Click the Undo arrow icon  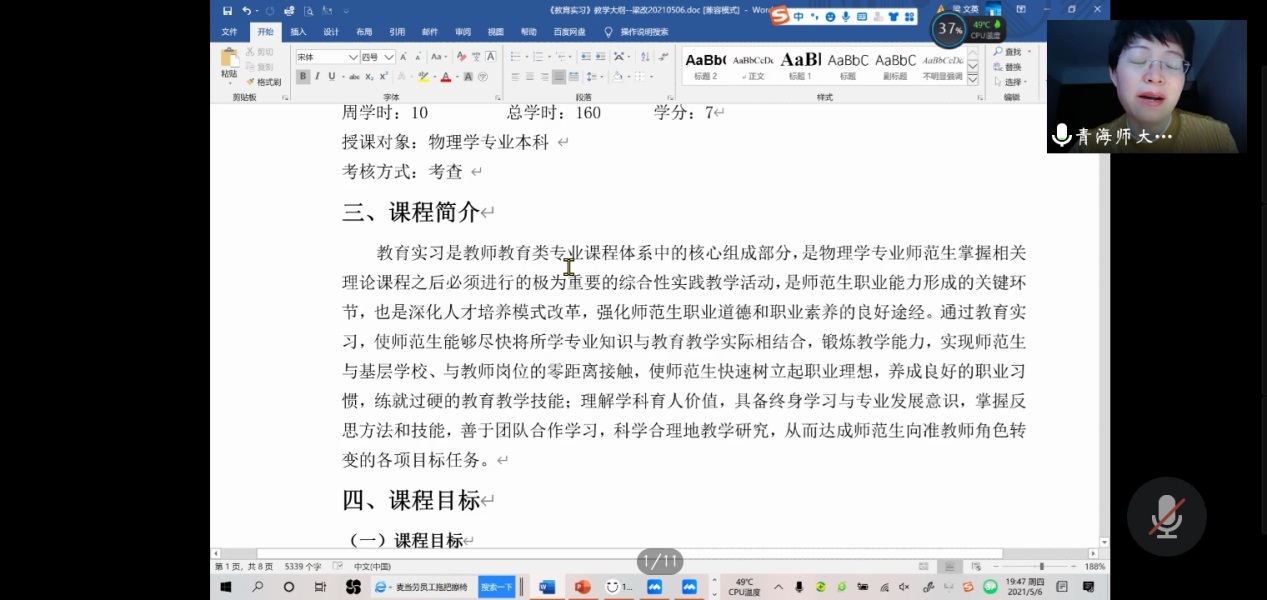[x=247, y=11]
